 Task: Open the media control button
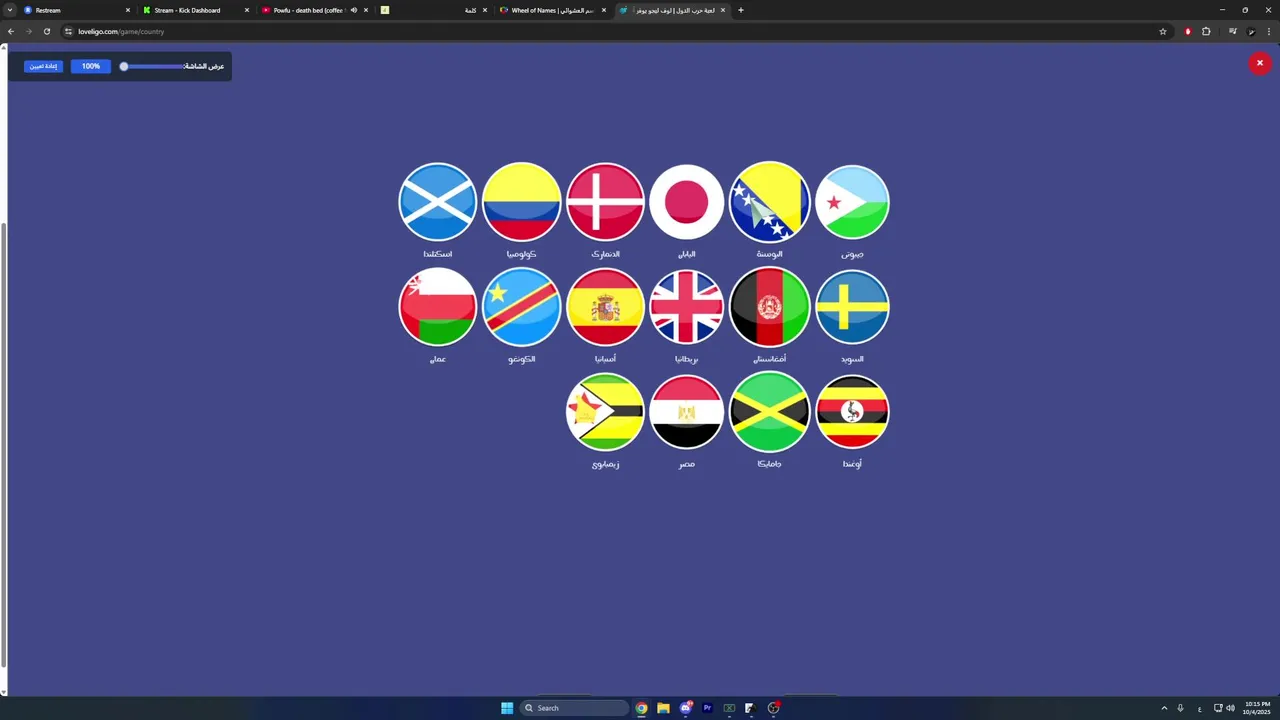tap(1233, 31)
